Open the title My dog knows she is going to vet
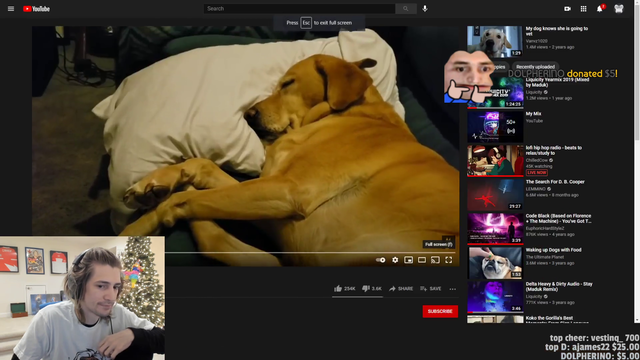 [x=557, y=31]
